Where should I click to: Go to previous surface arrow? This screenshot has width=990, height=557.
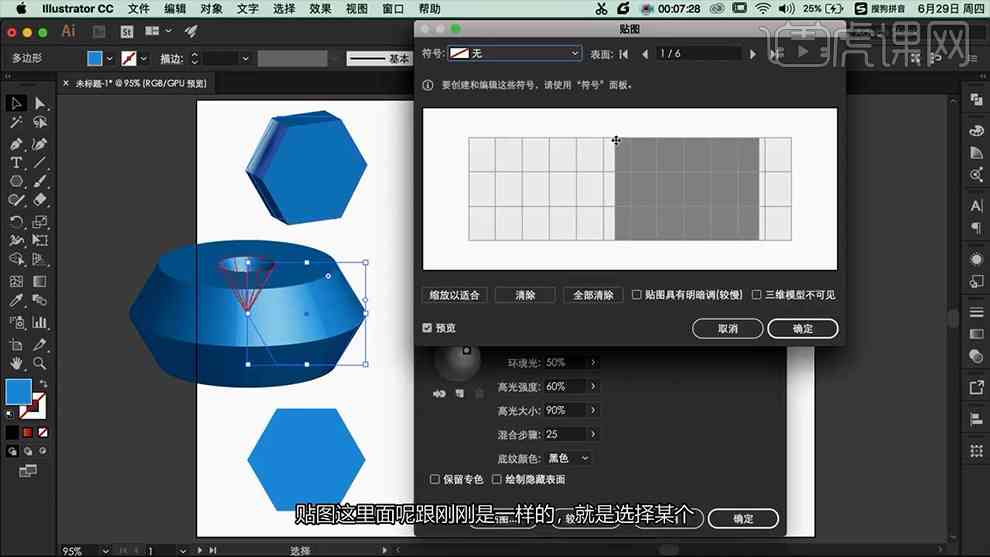(x=645, y=54)
